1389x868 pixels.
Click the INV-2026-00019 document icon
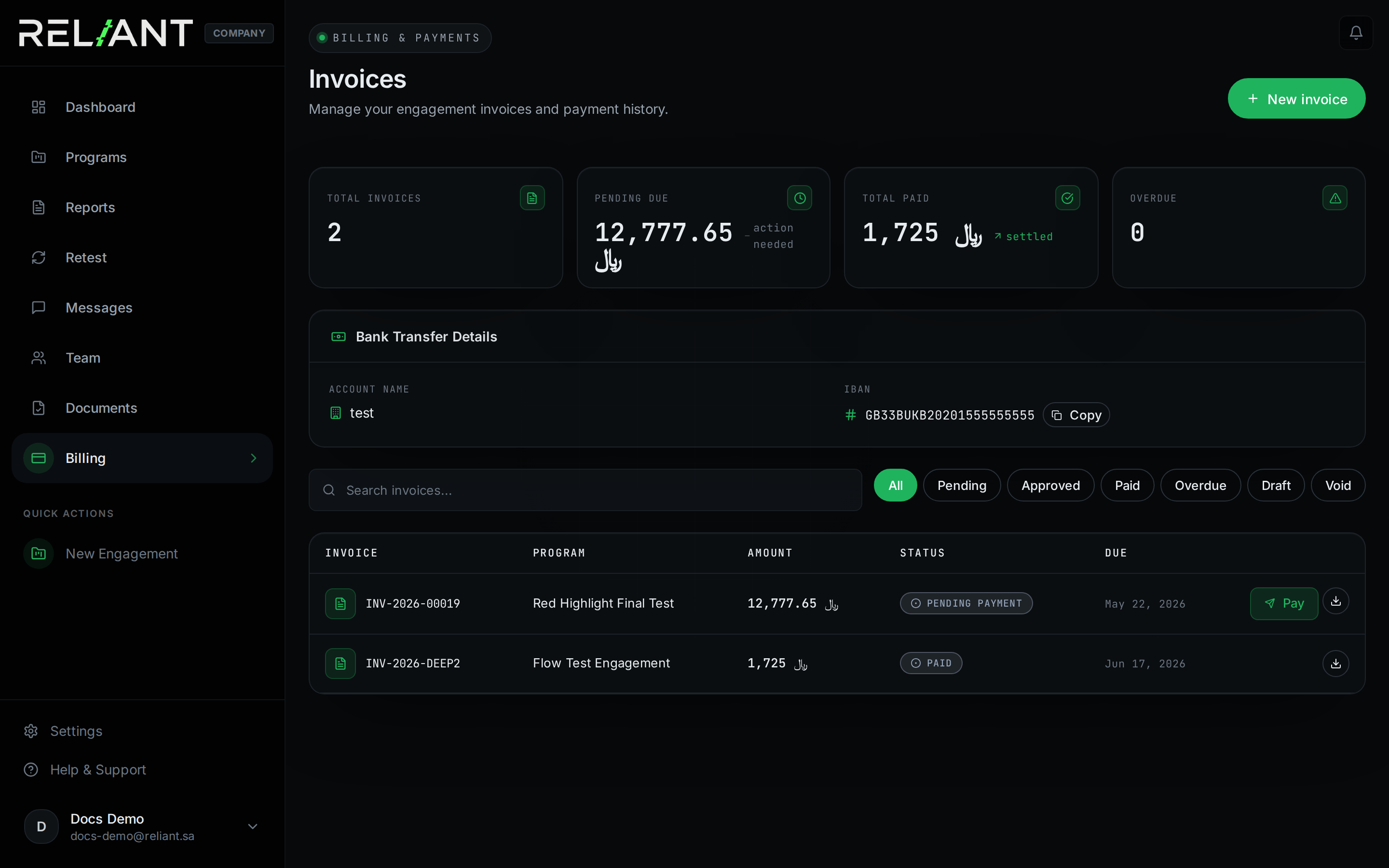tap(340, 603)
